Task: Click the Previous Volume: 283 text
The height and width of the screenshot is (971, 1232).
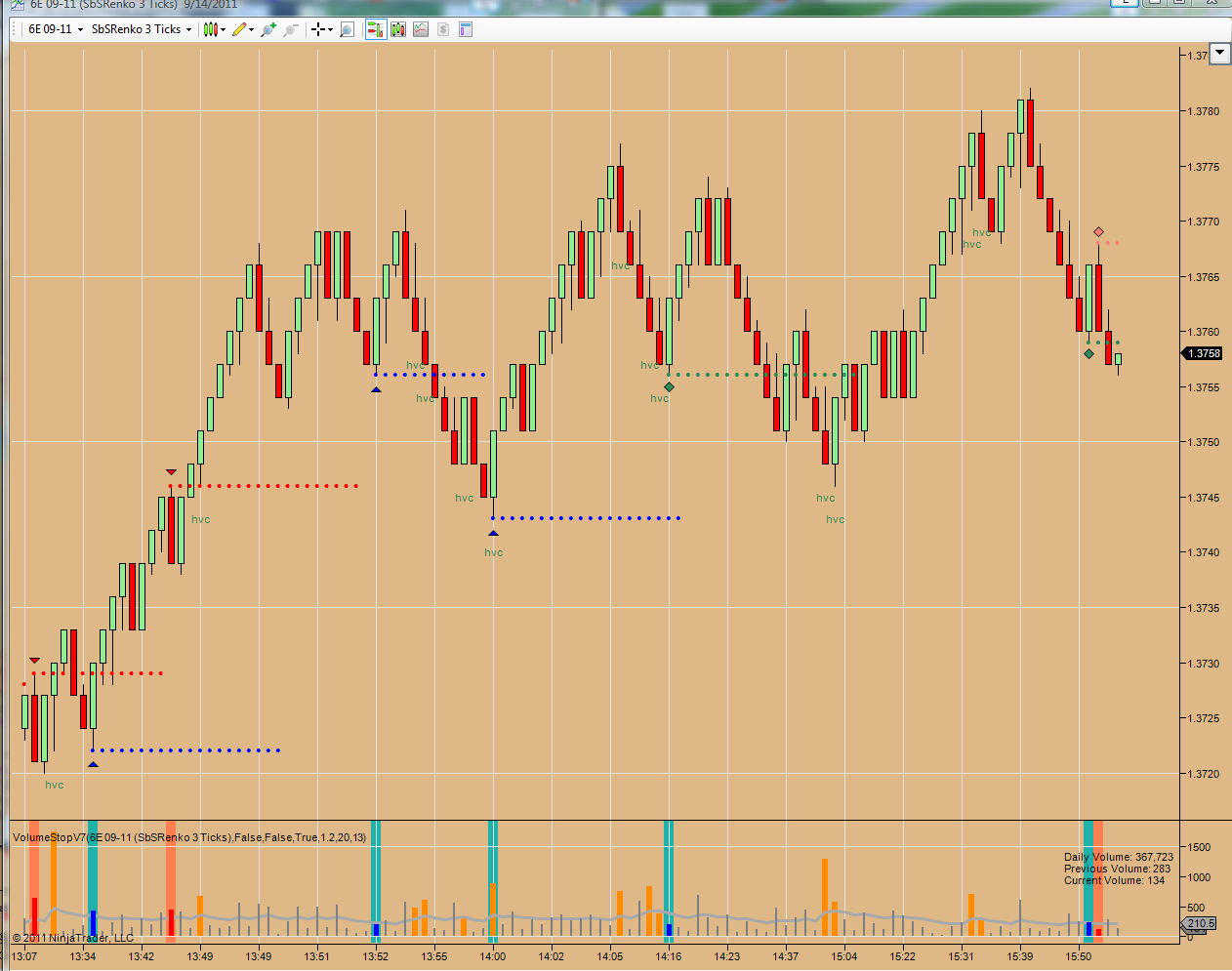Action: pos(1117,869)
